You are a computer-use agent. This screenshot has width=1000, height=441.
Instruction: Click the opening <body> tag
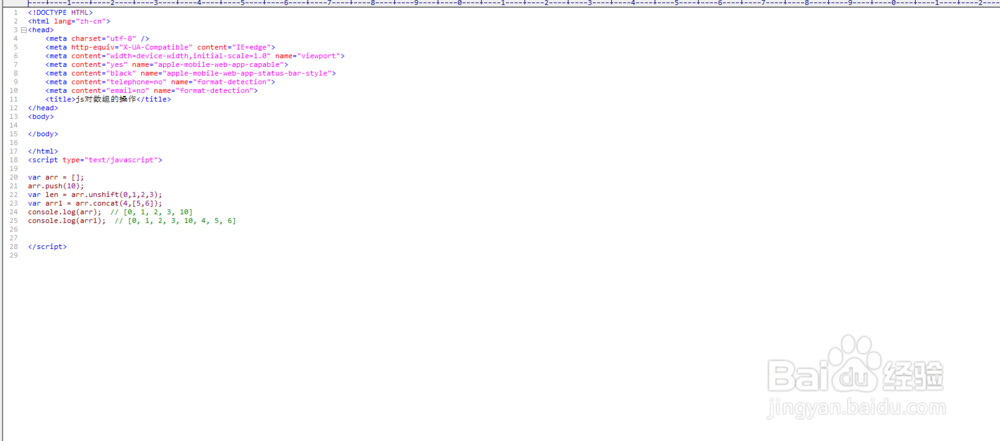click(x=41, y=117)
